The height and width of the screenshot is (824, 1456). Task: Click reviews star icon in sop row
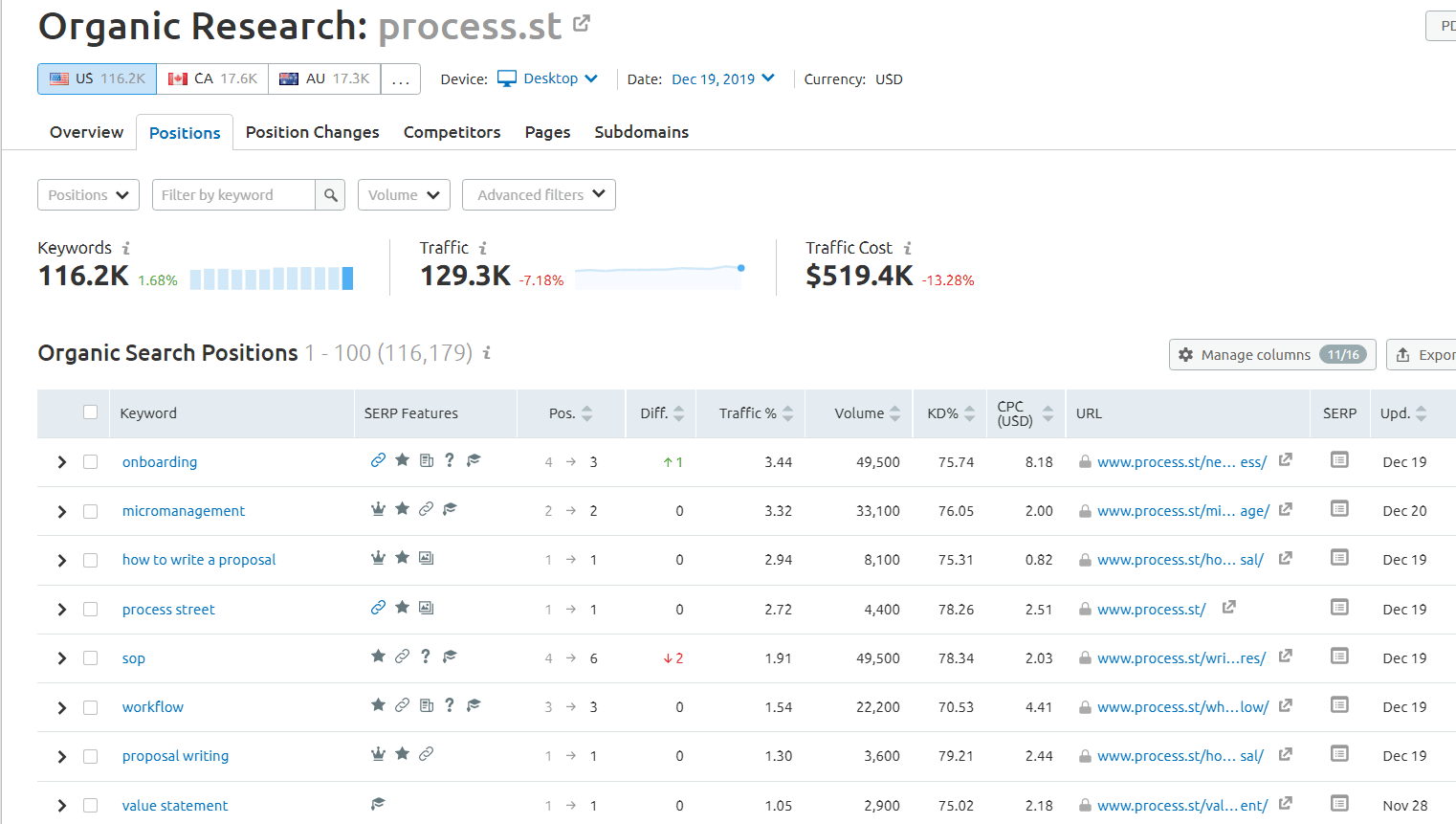click(x=378, y=657)
